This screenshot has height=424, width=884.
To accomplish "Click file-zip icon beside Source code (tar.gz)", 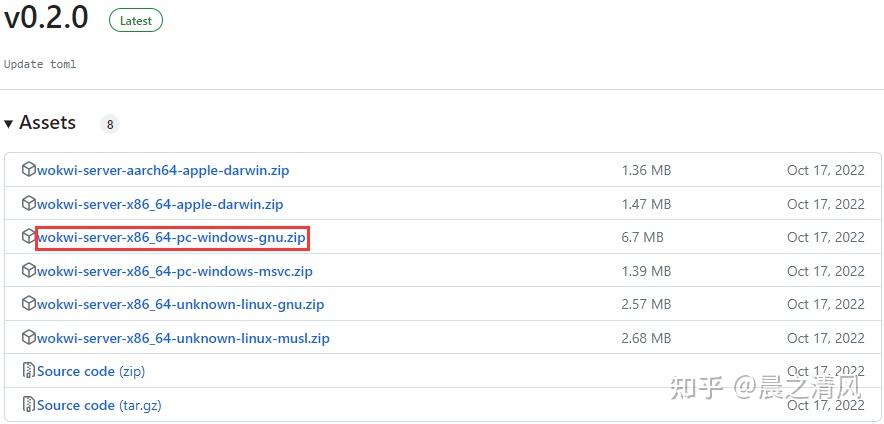I will click(x=29, y=404).
